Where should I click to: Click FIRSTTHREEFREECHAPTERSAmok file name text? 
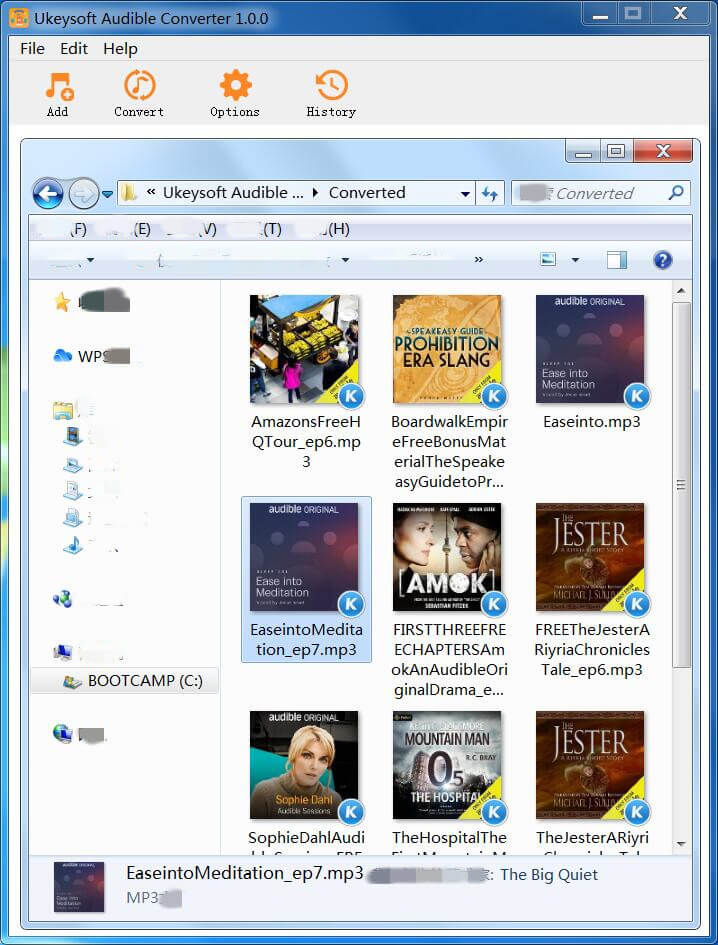point(450,659)
